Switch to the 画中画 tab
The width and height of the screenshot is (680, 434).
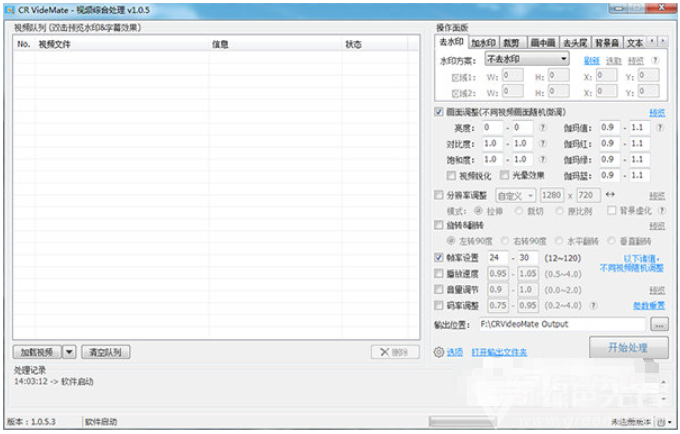tap(543, 43)
